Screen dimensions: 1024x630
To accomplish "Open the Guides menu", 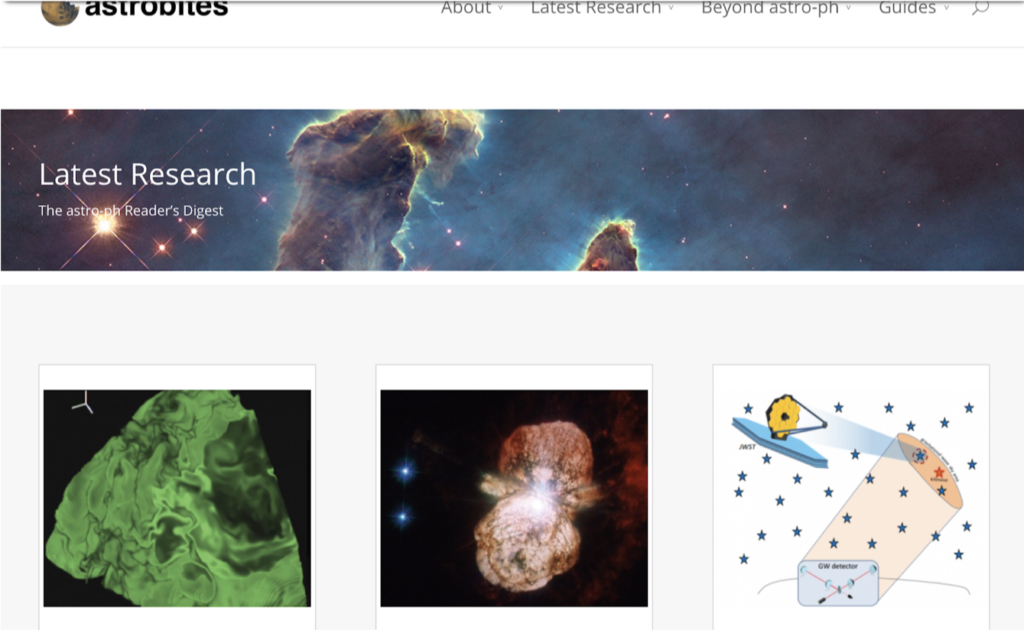I will pyautogui.click(x=907, y=8).
